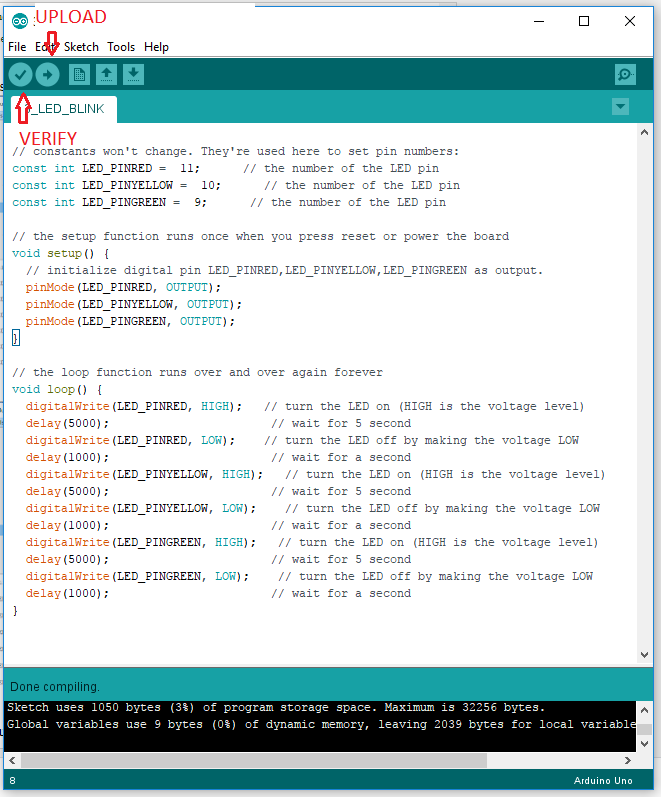Screen dimensions: 661x797
Task: Click the Verify checkmark button
Action: pyautogui.click(x=20, y=75)
